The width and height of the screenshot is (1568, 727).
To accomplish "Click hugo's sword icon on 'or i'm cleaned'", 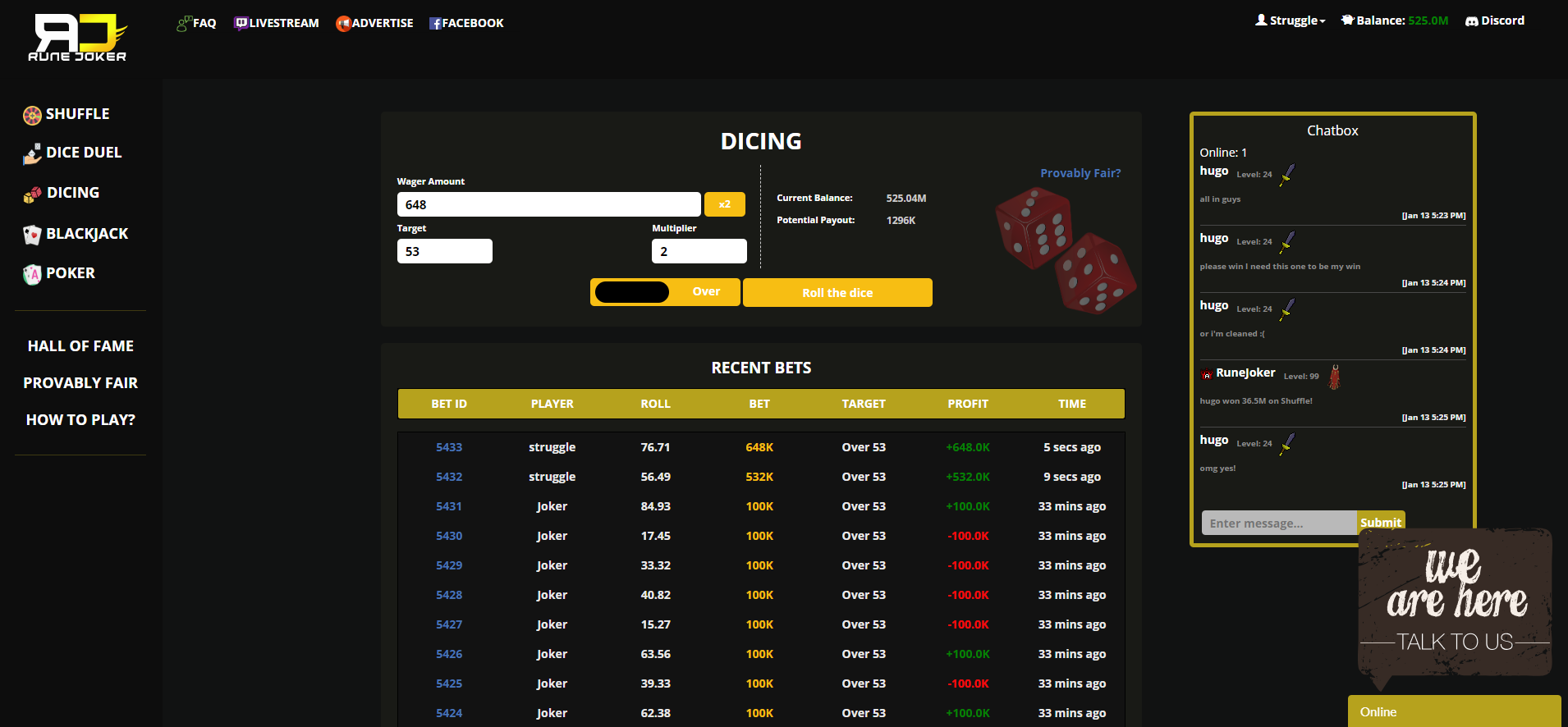I will tap(1287, 309).
